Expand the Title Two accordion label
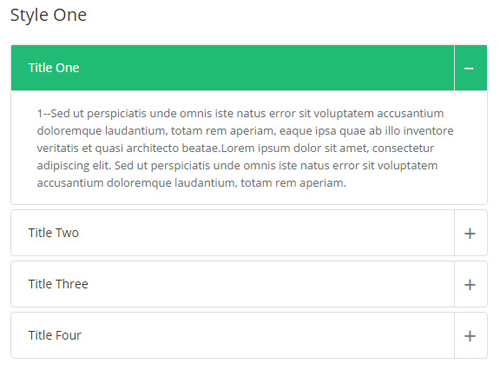 coord(53,233)
